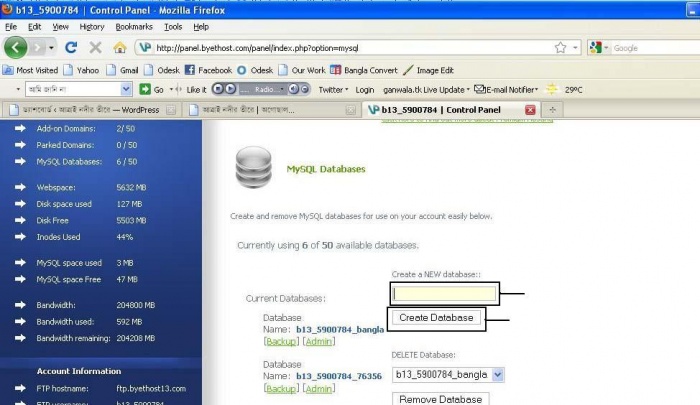
Task: Click the Disk space used row
Action: coord(78,204)
